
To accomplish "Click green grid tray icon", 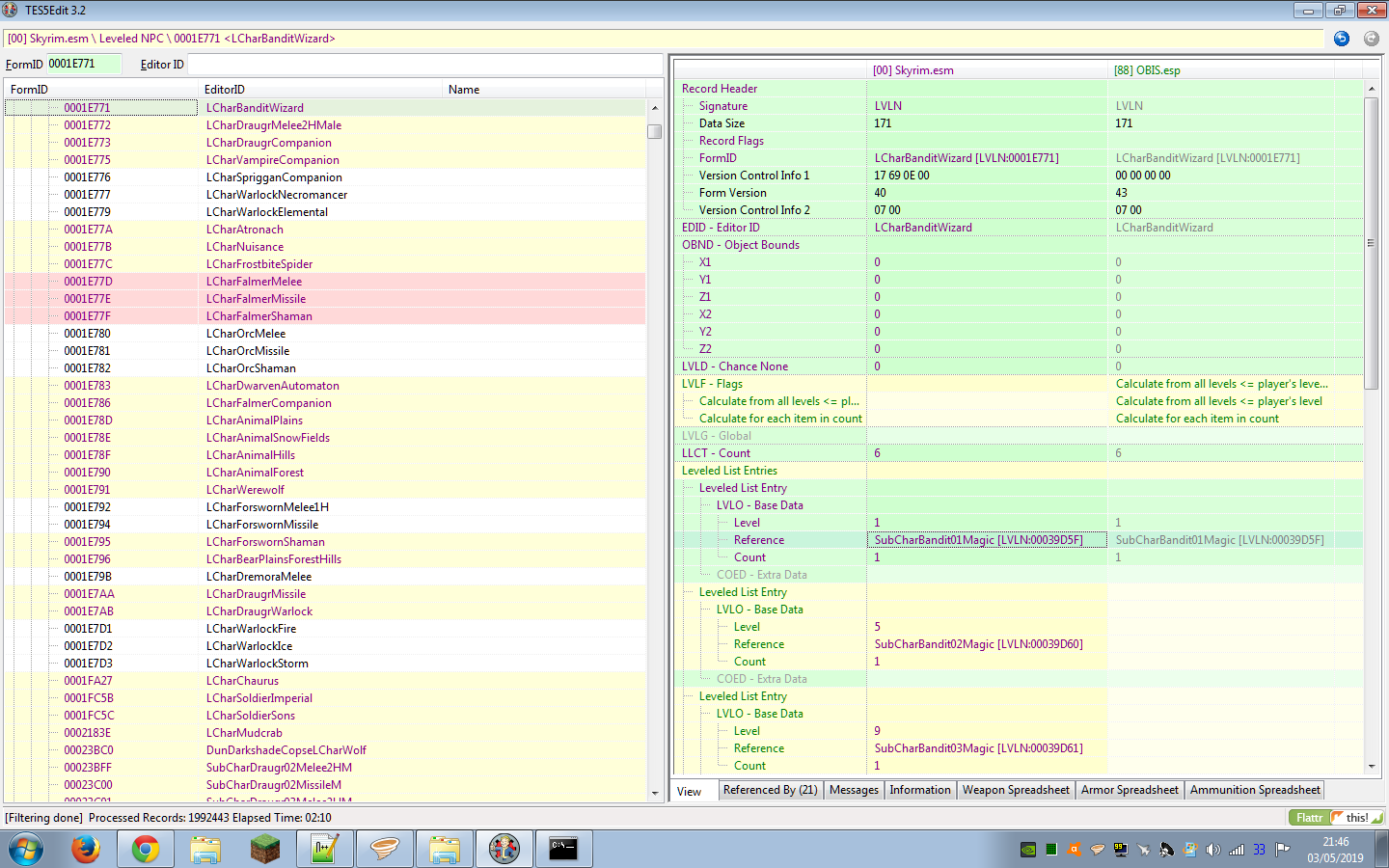I will coord(1051,850).
